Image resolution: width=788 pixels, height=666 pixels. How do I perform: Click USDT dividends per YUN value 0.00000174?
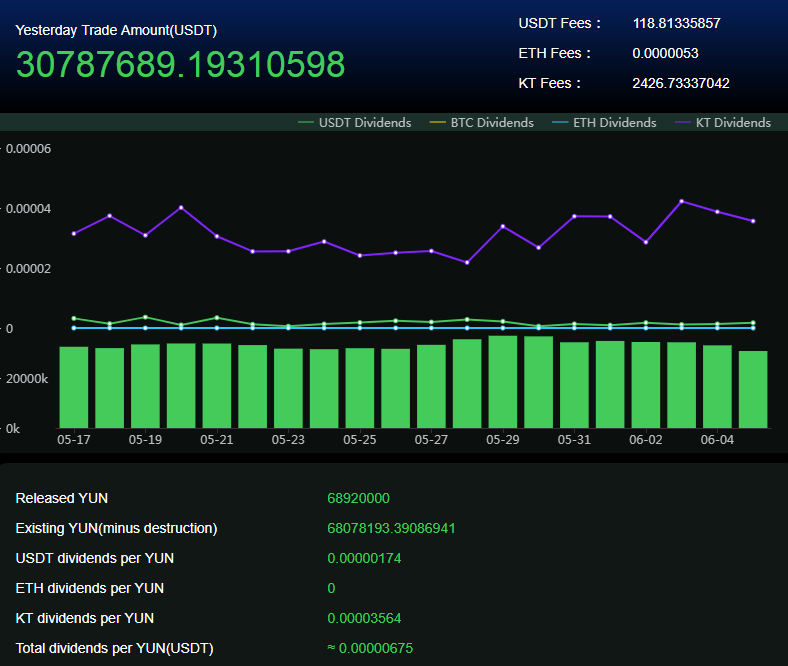click(x=364, y=558)
